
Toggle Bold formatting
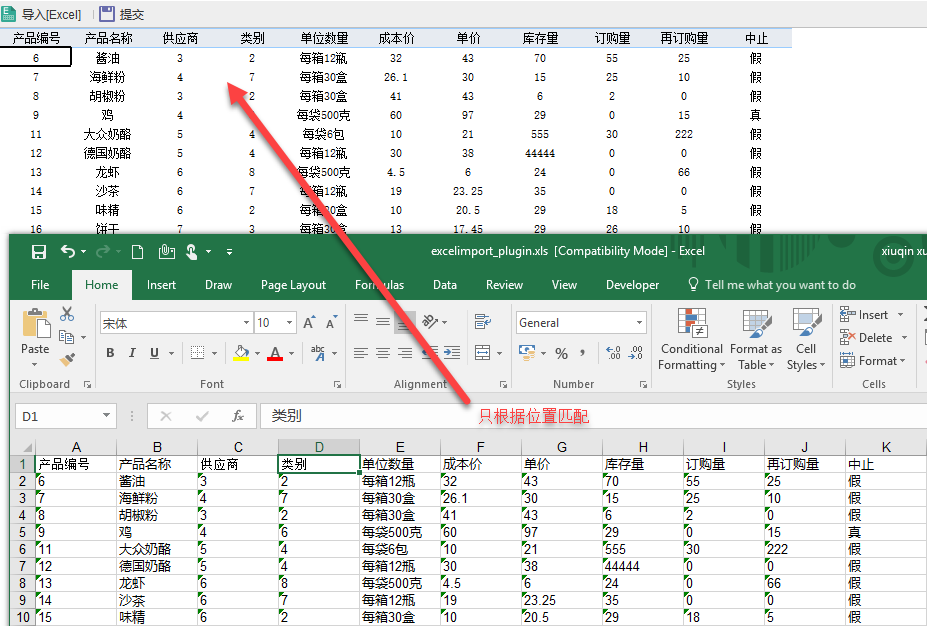110,353
